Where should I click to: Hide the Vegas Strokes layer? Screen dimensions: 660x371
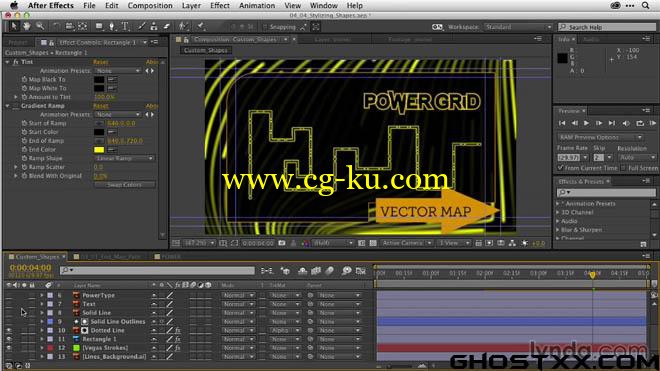[9, 348]
